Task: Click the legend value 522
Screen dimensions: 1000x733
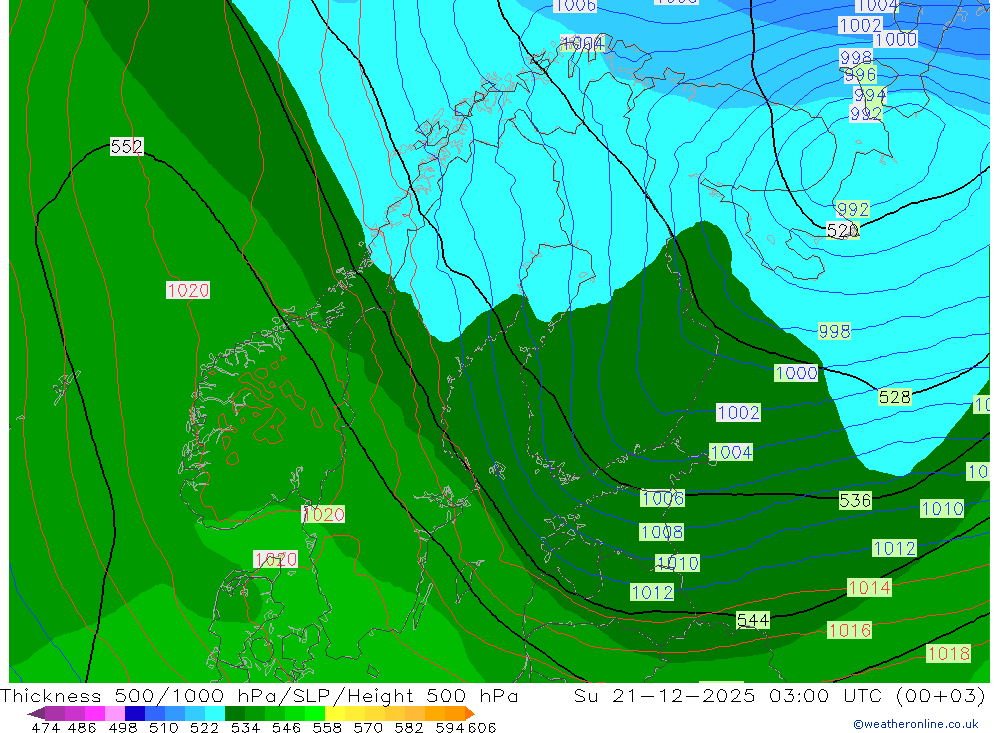Action: [x=204, y=727]
